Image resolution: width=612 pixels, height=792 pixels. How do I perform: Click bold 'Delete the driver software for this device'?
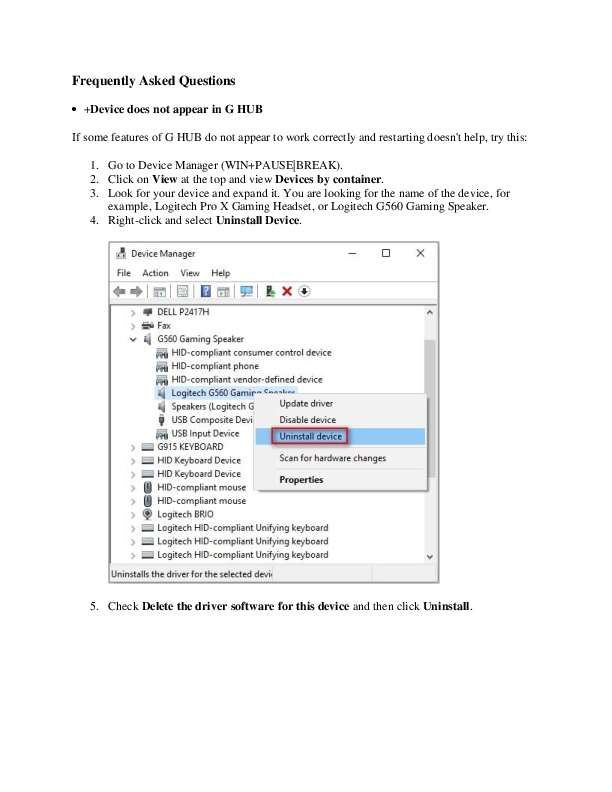[245, 606]
